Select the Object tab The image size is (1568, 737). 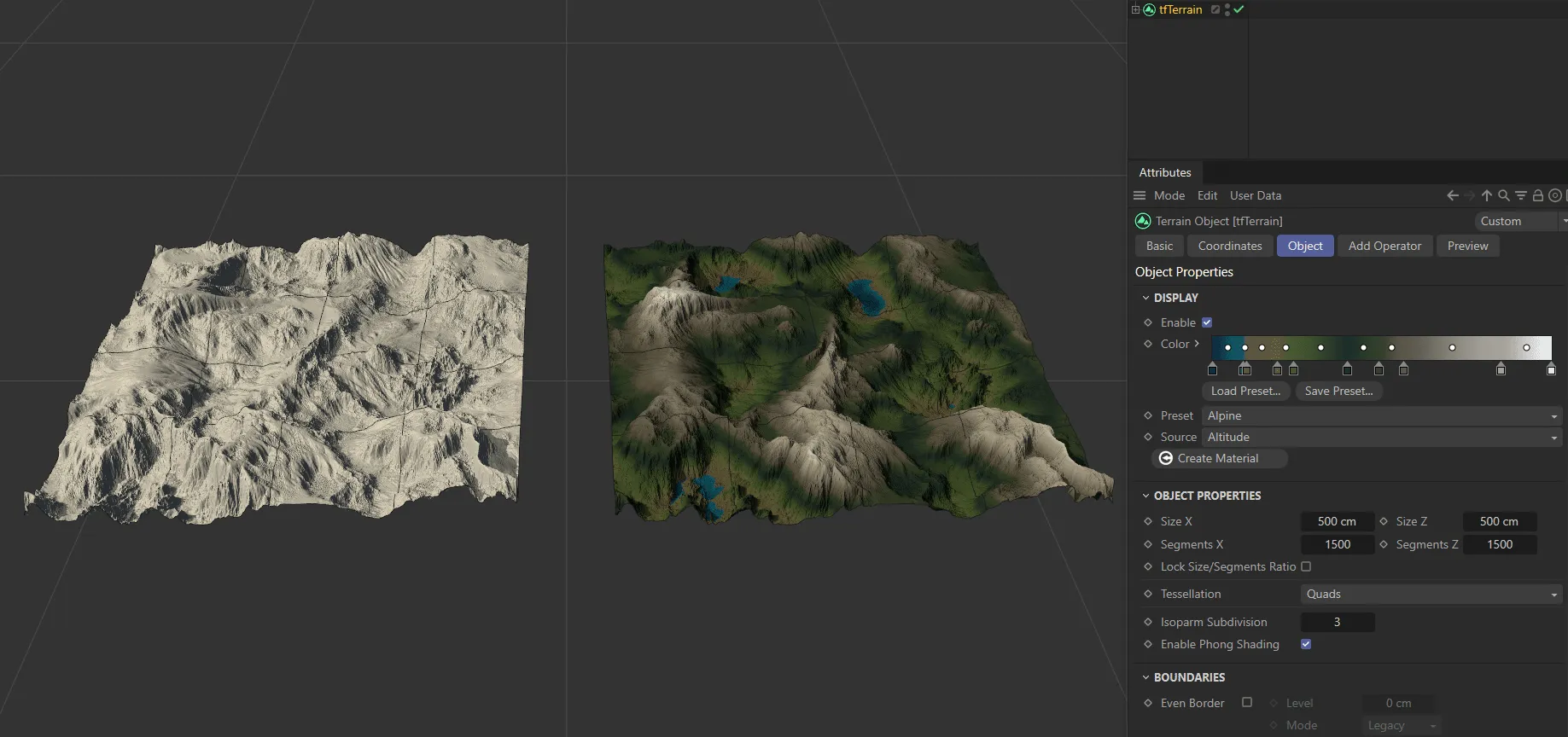1305,246
